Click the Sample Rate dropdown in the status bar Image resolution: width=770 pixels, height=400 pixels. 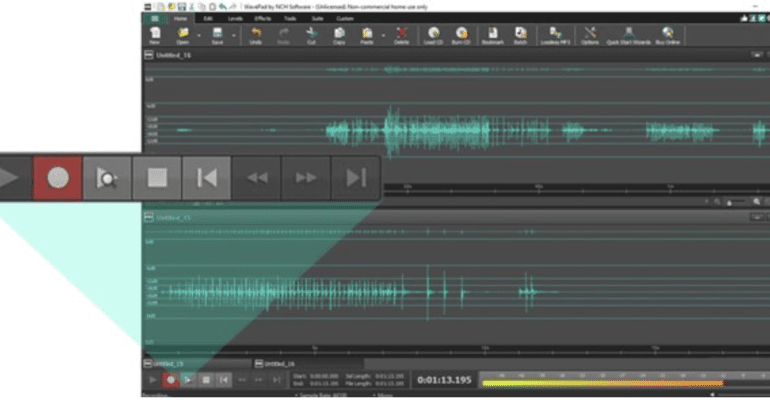point(322,395)
